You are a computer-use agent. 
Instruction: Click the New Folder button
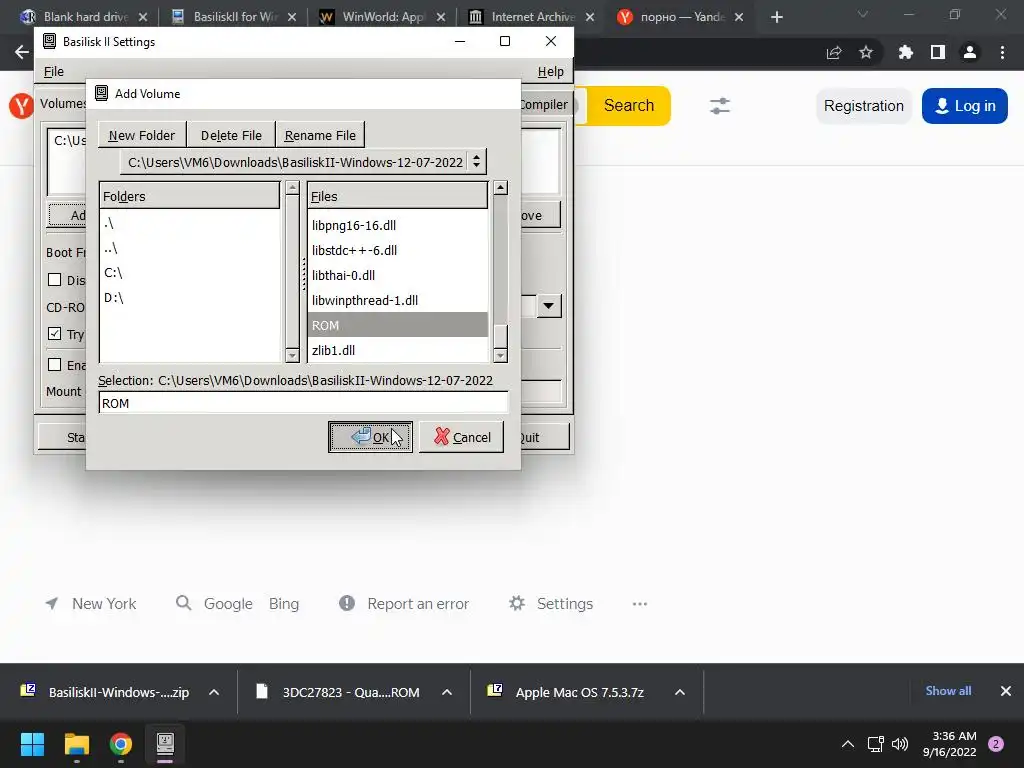point(142,135)
